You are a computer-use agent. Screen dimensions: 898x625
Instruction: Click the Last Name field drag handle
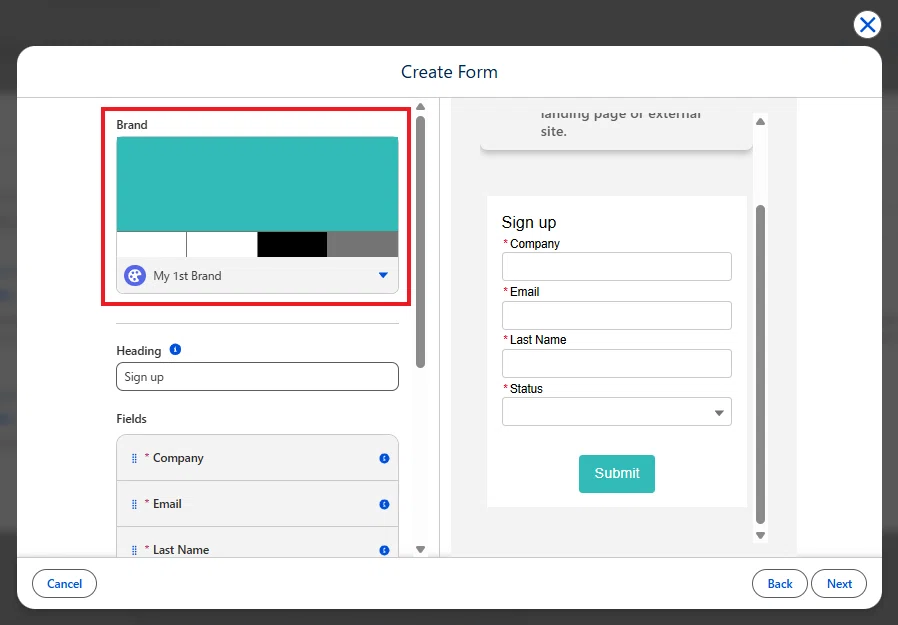(134, 550)
